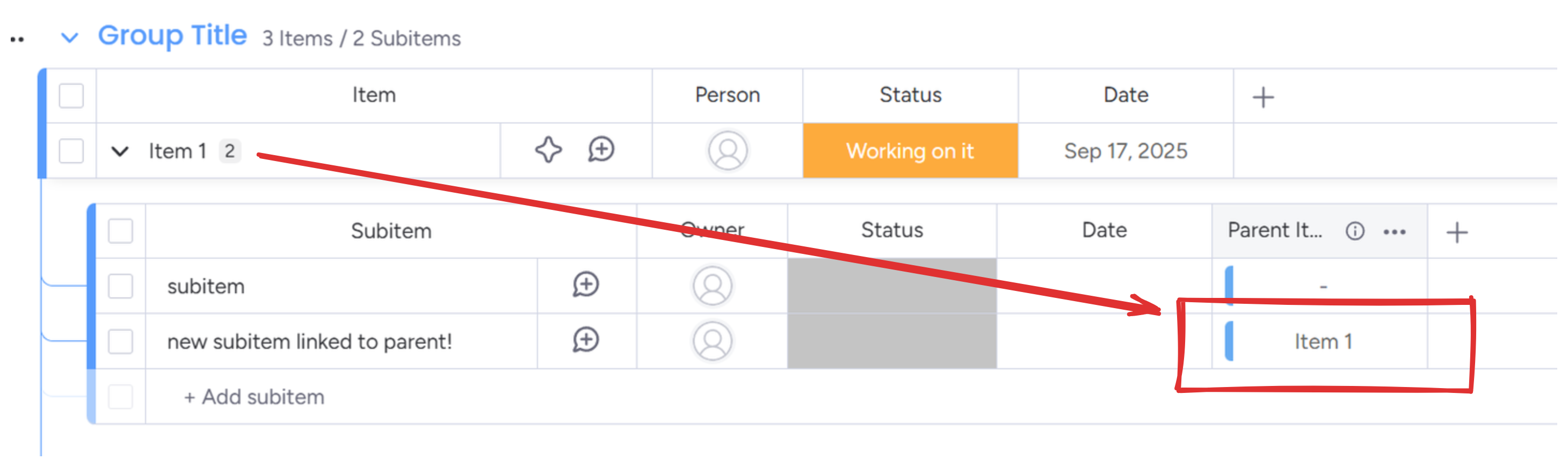
Task: Click the subitem Status column header
Action: tap(892, 230)
